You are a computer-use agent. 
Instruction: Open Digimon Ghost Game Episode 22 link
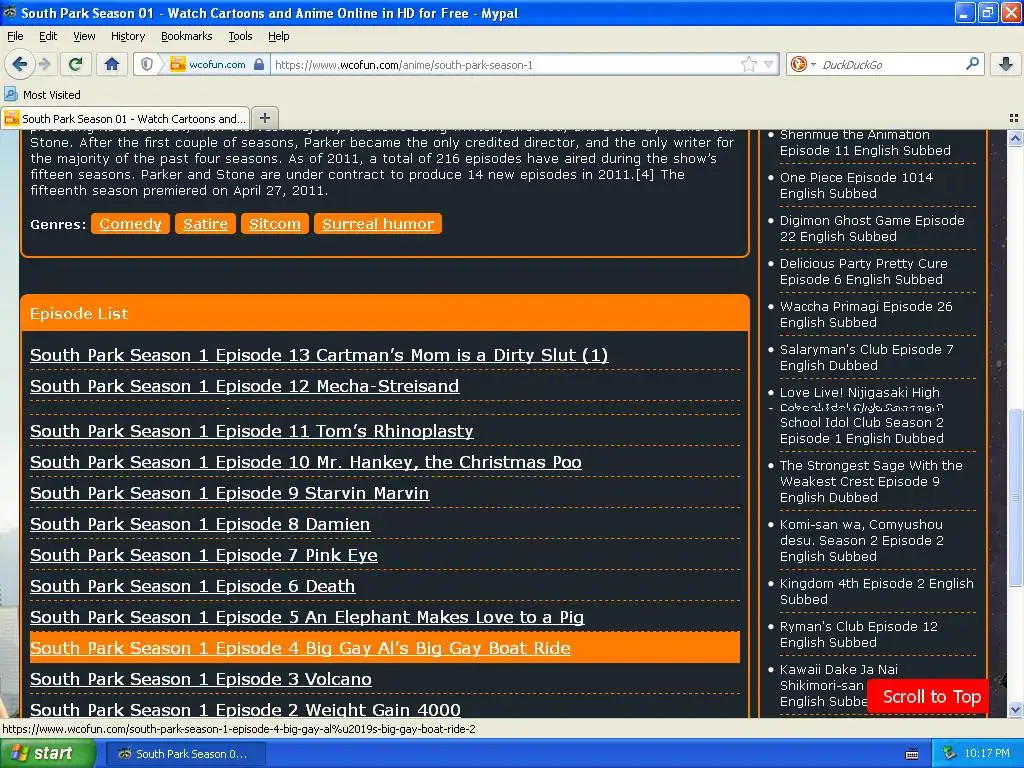pyautogui.click(x=872, y=229)
